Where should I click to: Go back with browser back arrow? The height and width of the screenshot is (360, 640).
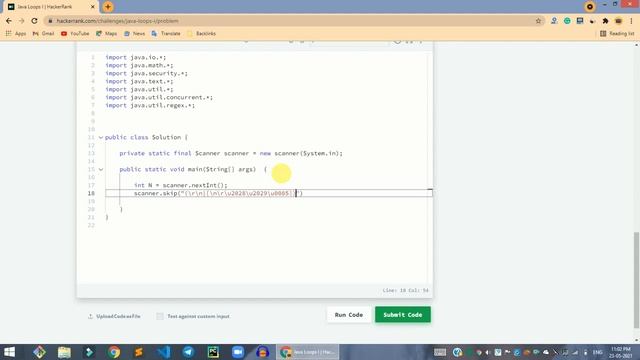9,21
